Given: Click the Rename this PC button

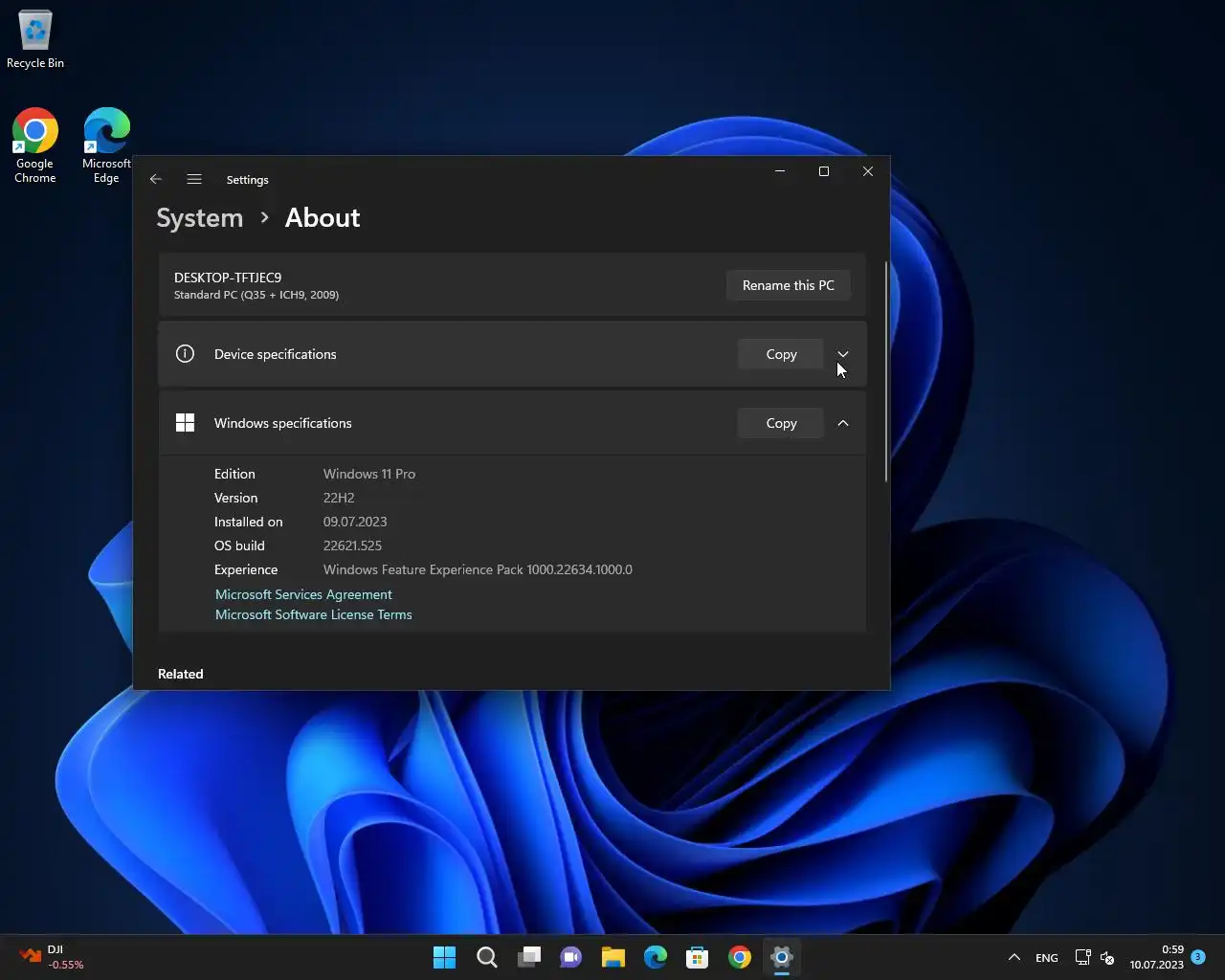Looking at the screenshot, I should [x=789, y=285].
